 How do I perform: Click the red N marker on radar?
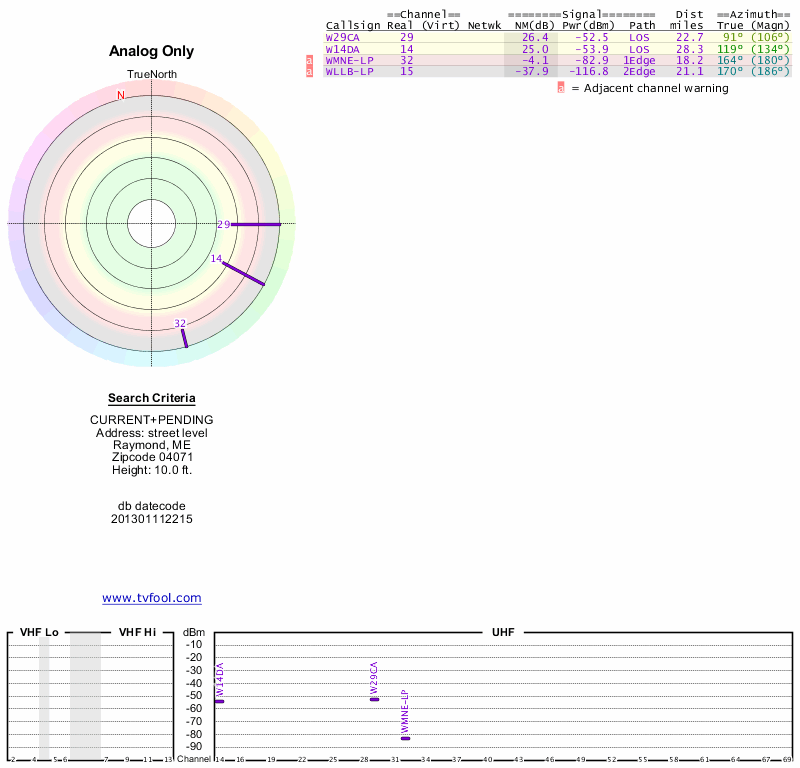[121, 95]
